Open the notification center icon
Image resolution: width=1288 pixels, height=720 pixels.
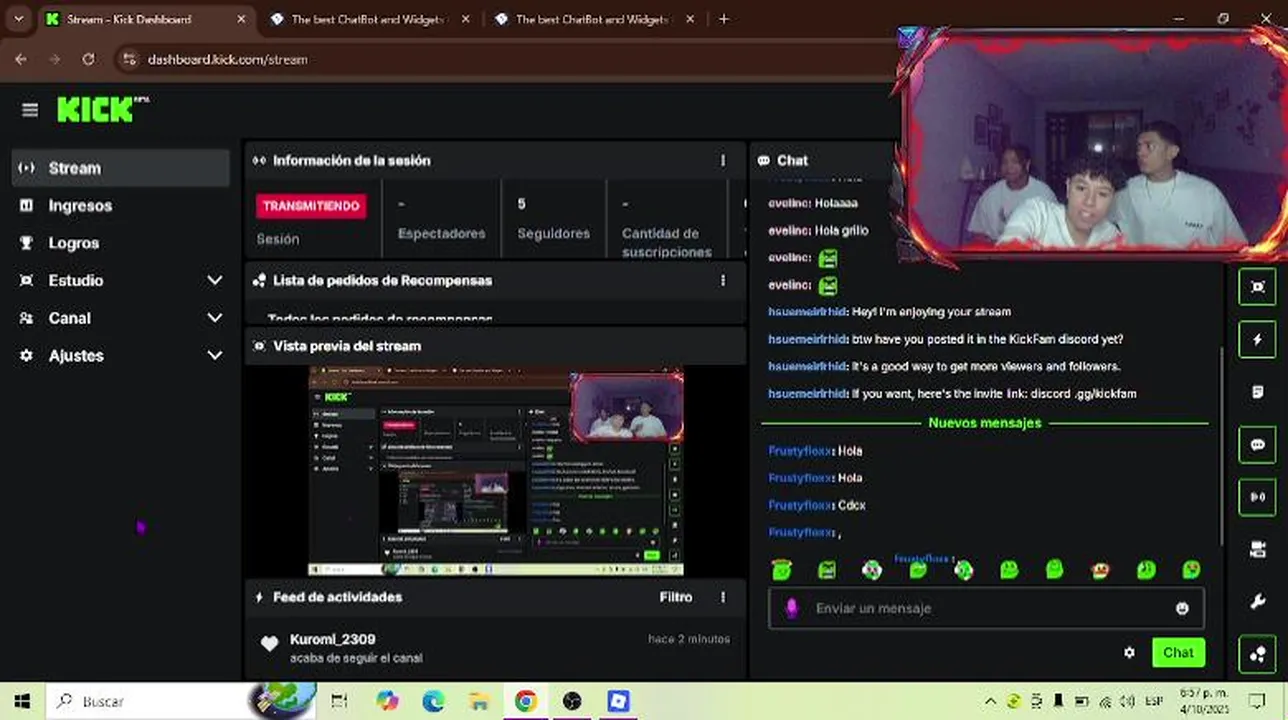[x=1257, y=701]
